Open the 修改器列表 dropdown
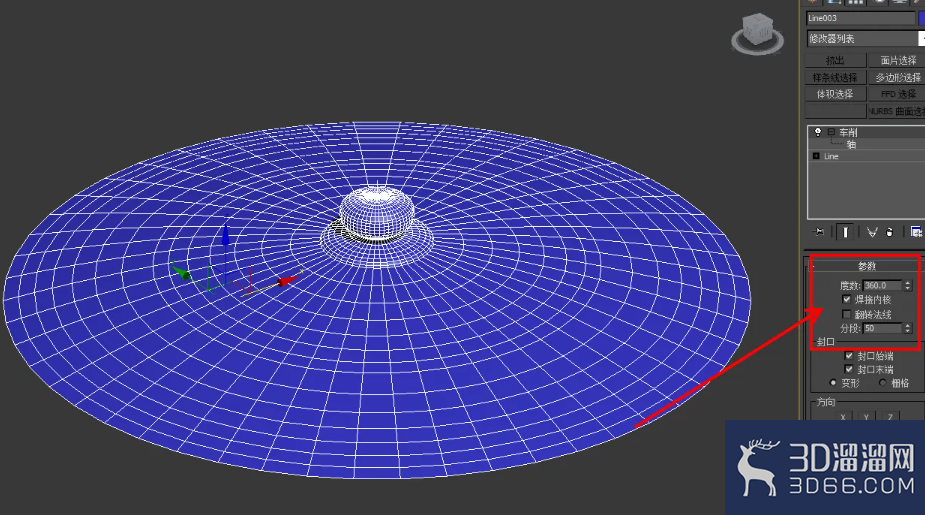This screenshot has width=925, height=515. click(x=865, y=38)
